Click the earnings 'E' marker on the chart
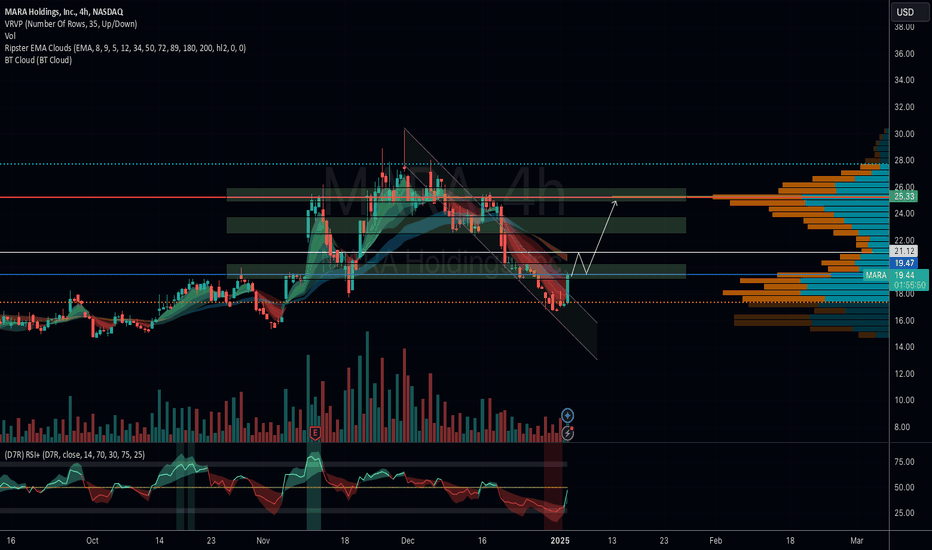Viewport: 932px width, 550px height. [315, 433]
